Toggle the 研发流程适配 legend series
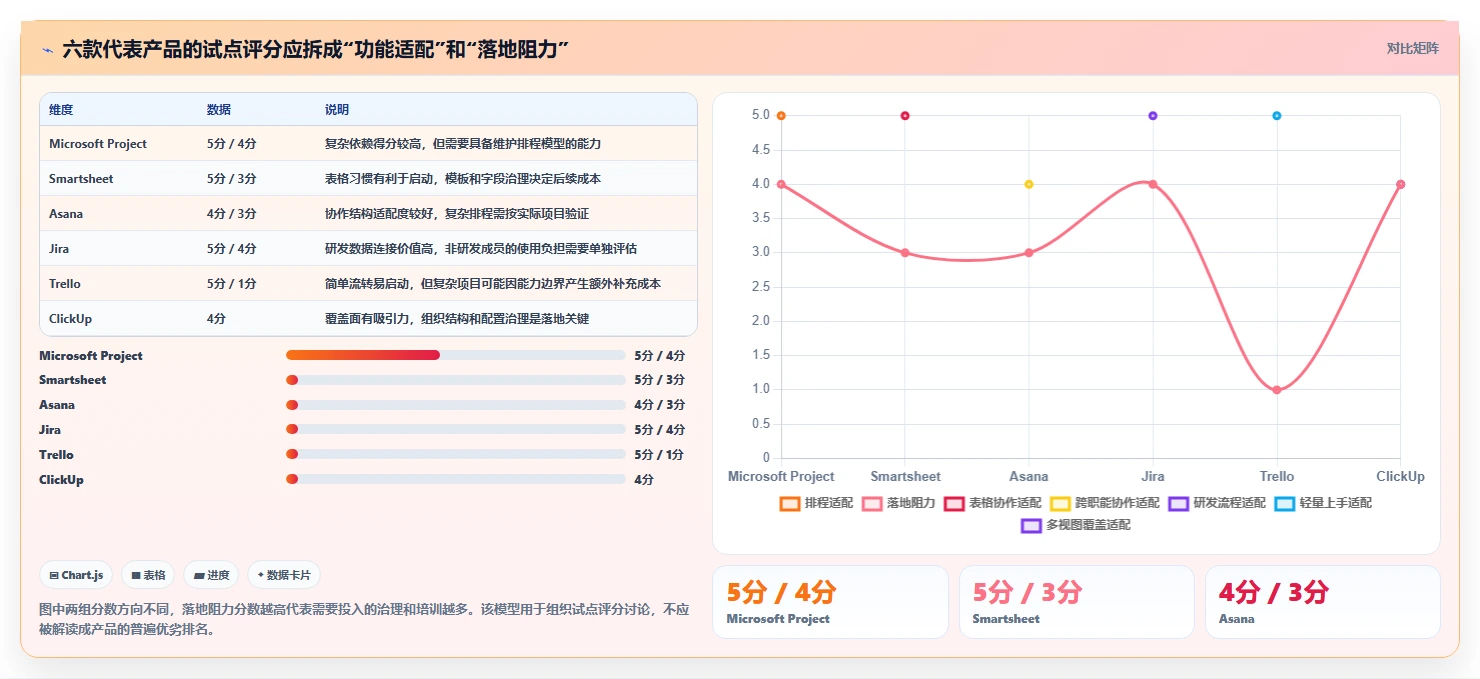 click(1217, 503)
